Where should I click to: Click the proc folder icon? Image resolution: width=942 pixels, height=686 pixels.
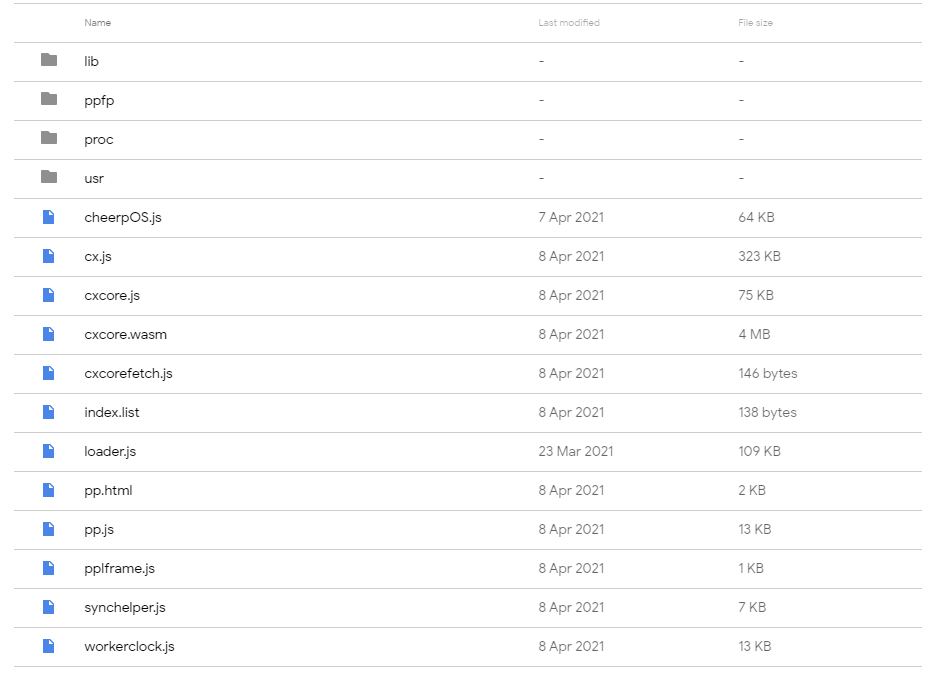coord(49,139)
